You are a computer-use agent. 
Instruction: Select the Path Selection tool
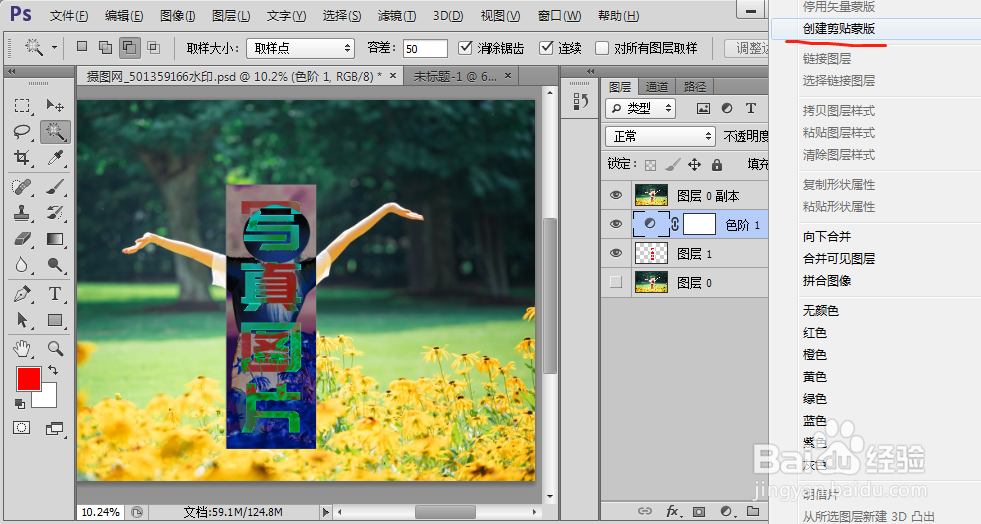(x=23, y=320)
